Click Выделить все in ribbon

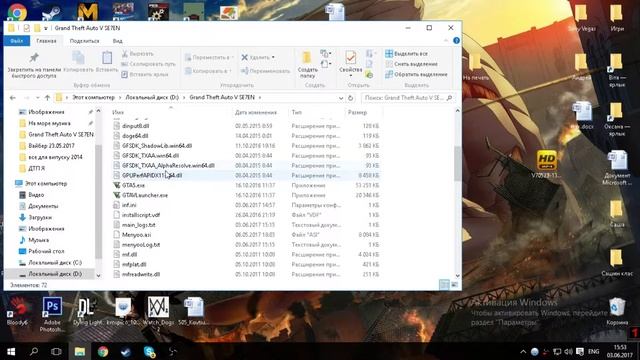(407, 53)
